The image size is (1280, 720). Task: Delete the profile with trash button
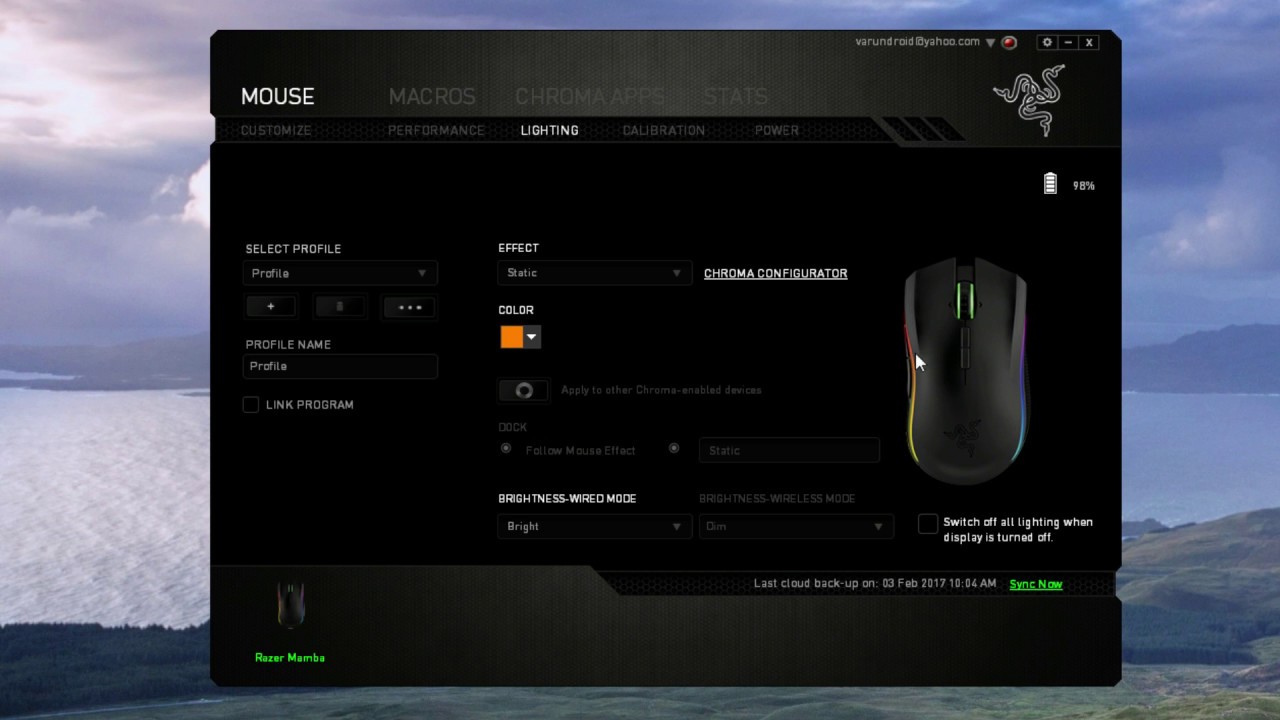[339, 307]
